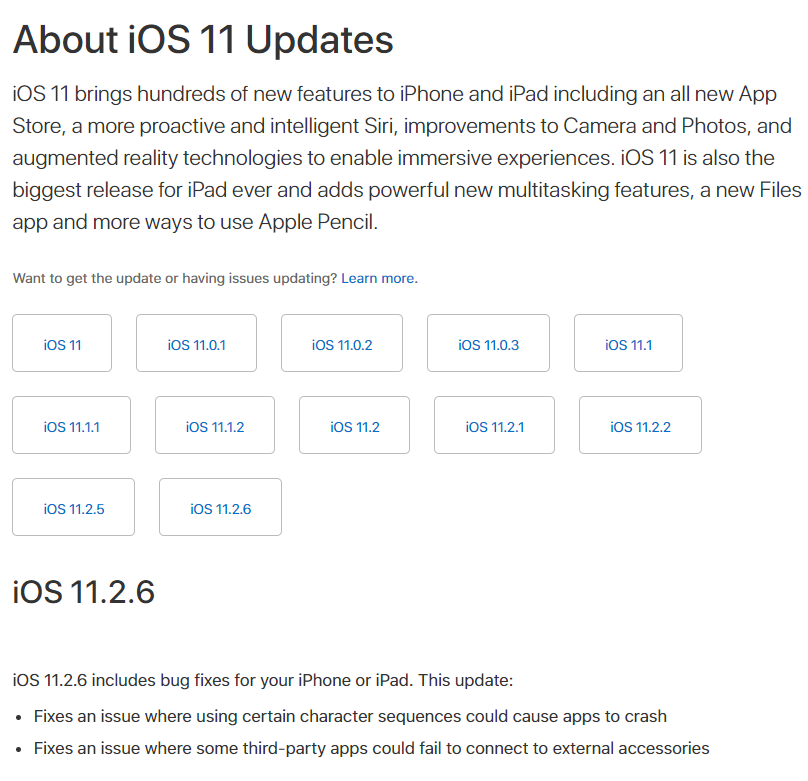Open the iOS 11 version button
Screen dimensions: 808x781
(62, 343)
